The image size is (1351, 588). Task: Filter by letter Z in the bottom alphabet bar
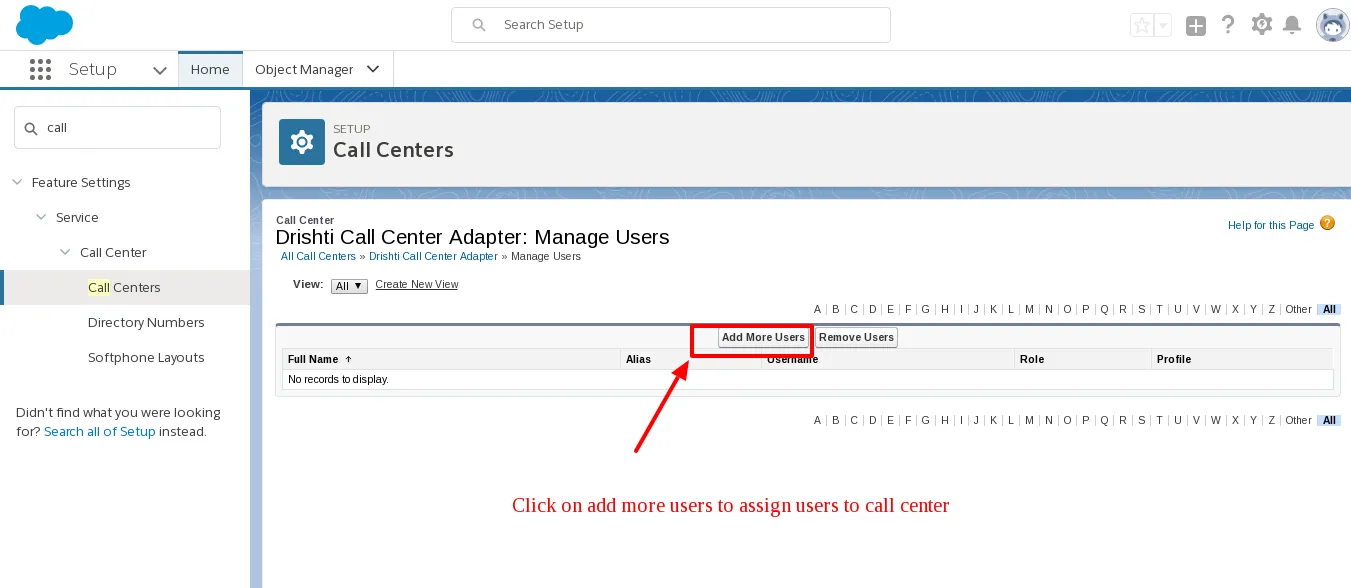(x=1271, y=421)
